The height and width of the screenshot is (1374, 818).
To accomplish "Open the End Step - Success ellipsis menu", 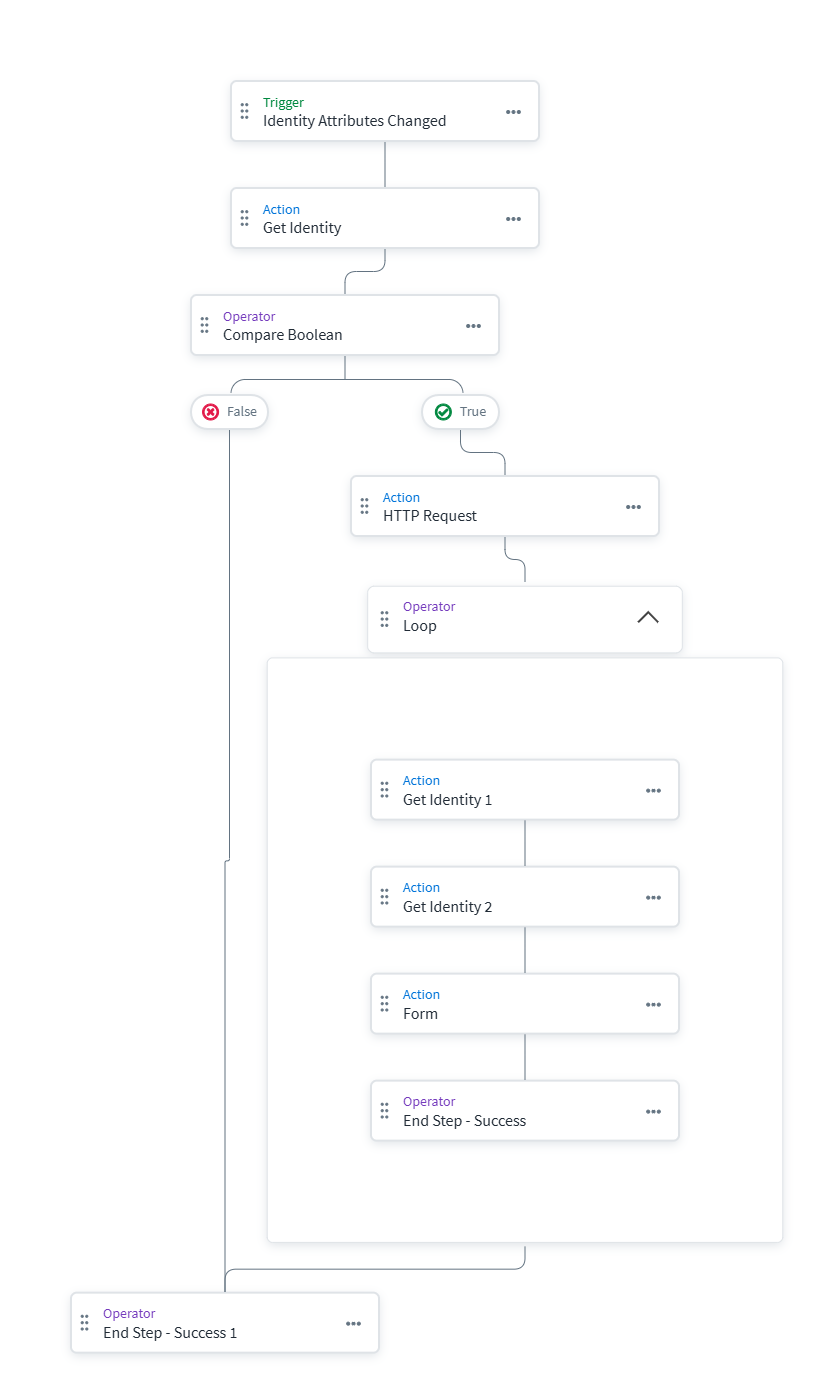I will click(653, 1112).
